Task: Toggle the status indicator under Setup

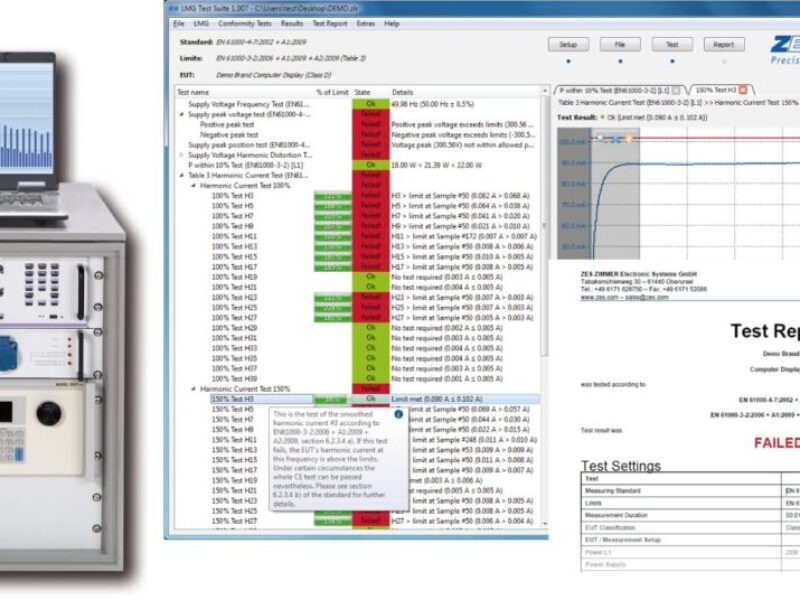Action: pos(568,61)
